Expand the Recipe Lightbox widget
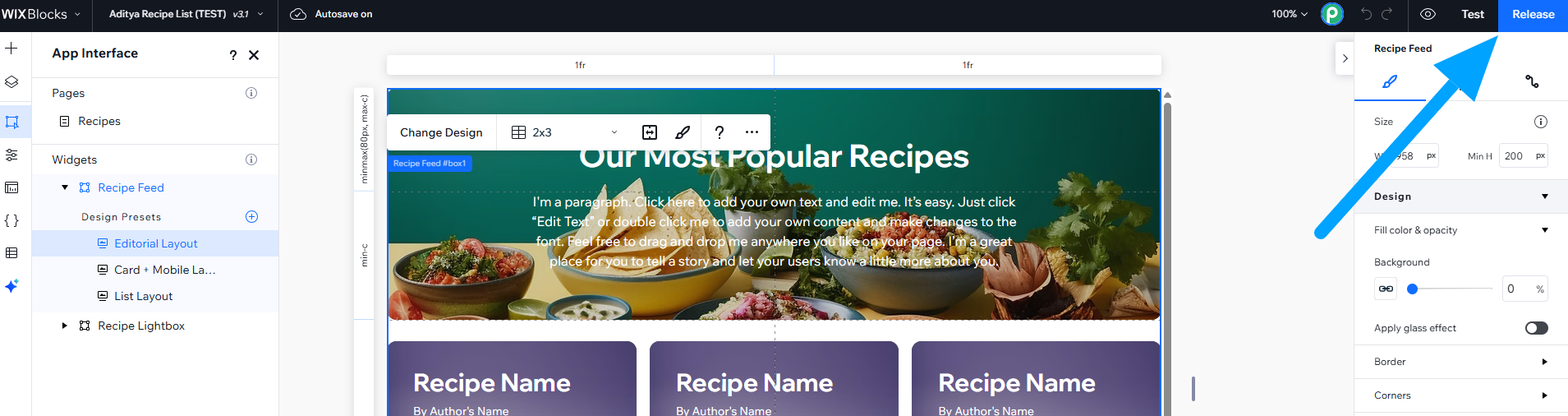The width and height of the screenshot is (1568, 416). pos(65,326)
